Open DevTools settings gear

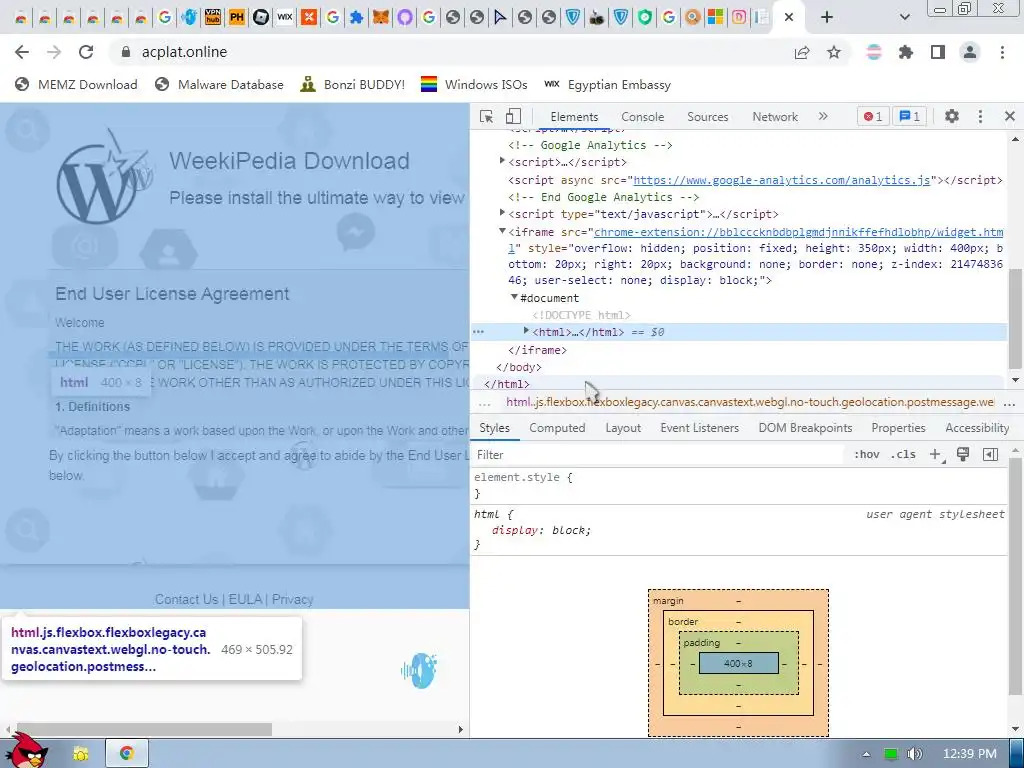952,116
